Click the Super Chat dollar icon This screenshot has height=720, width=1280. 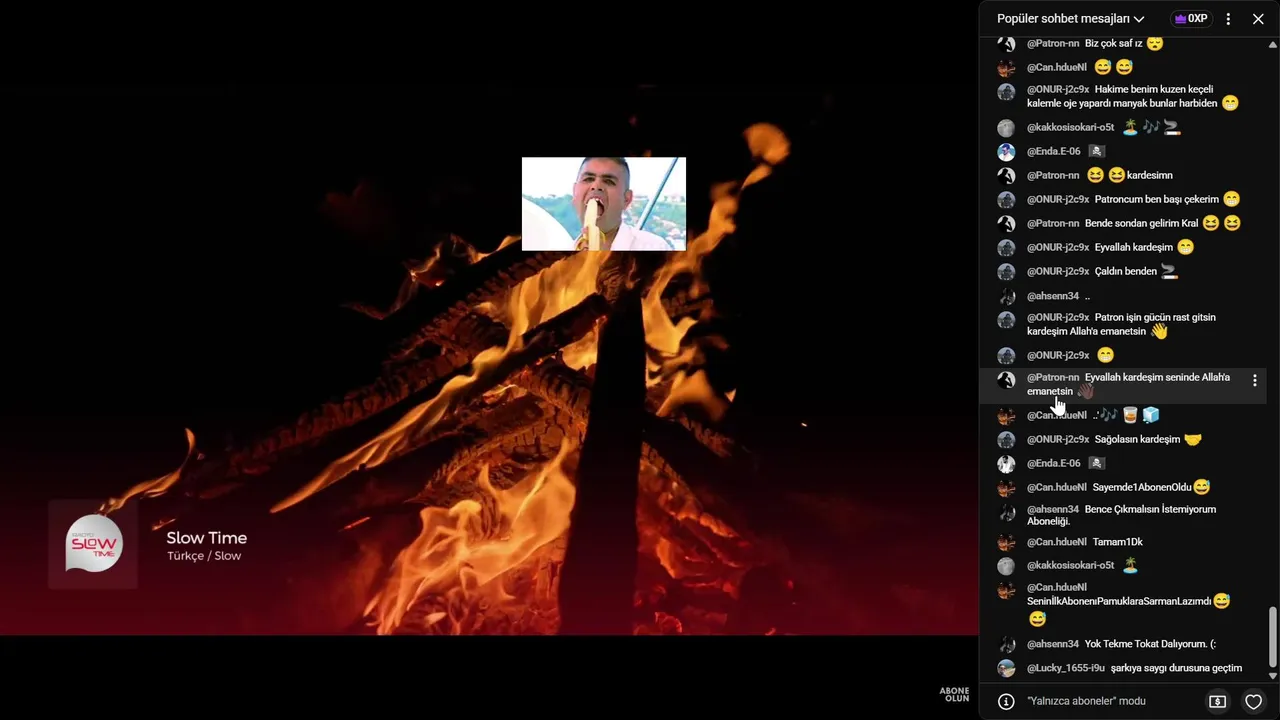1217,701
